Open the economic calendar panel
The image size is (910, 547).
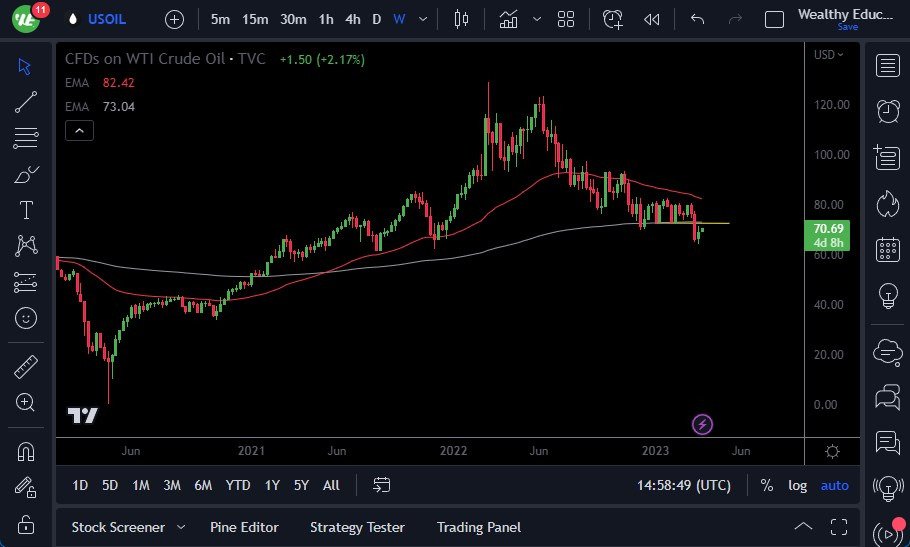(x=887, y=249)
